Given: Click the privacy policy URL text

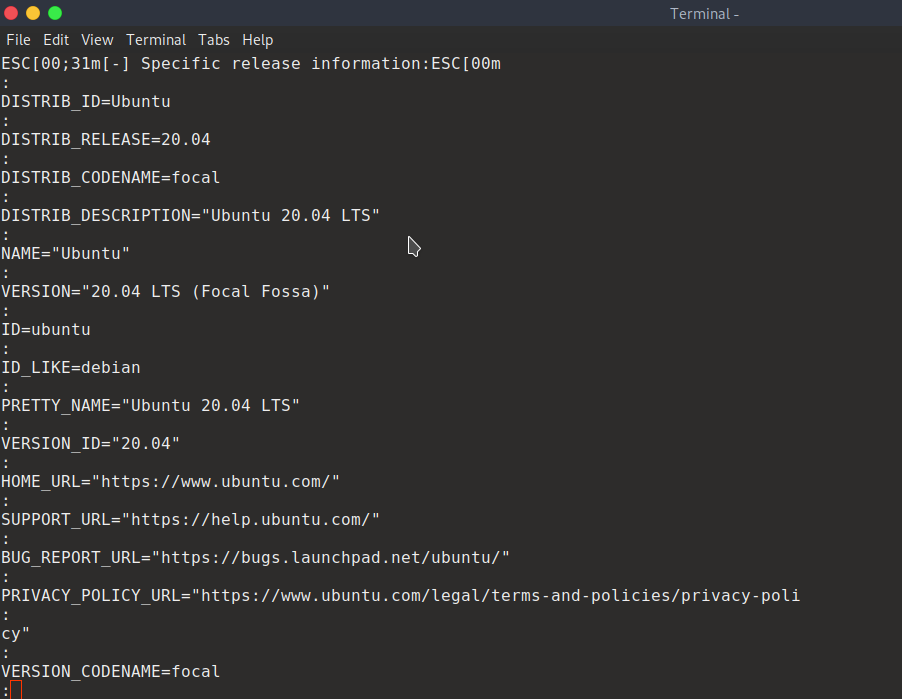Looking at the screenshot, I should tap(500, 596).
